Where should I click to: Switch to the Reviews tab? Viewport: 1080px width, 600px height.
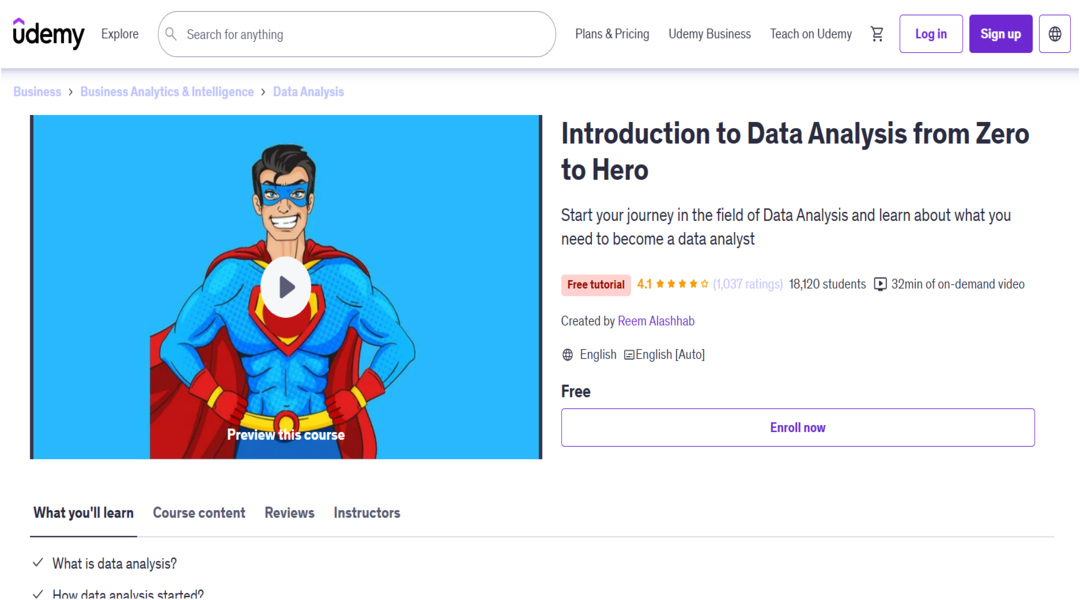point(289,513)
